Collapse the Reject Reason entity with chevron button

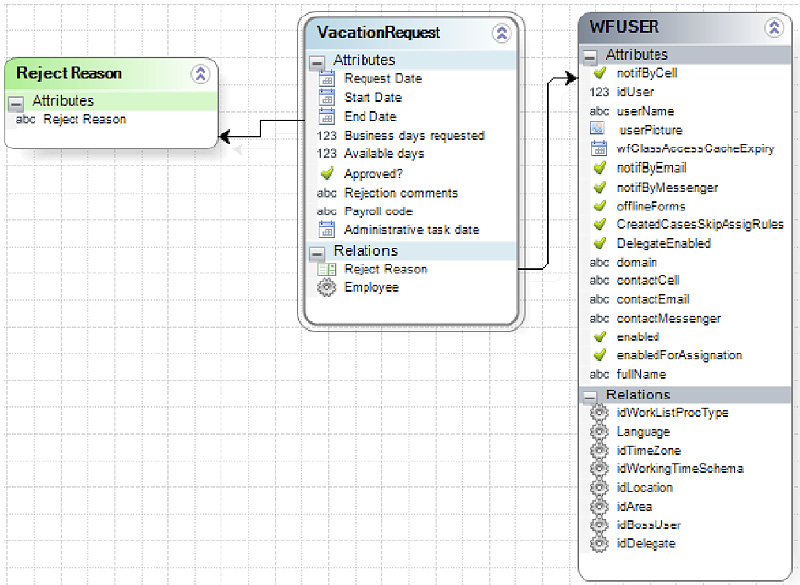pos(201,74)
